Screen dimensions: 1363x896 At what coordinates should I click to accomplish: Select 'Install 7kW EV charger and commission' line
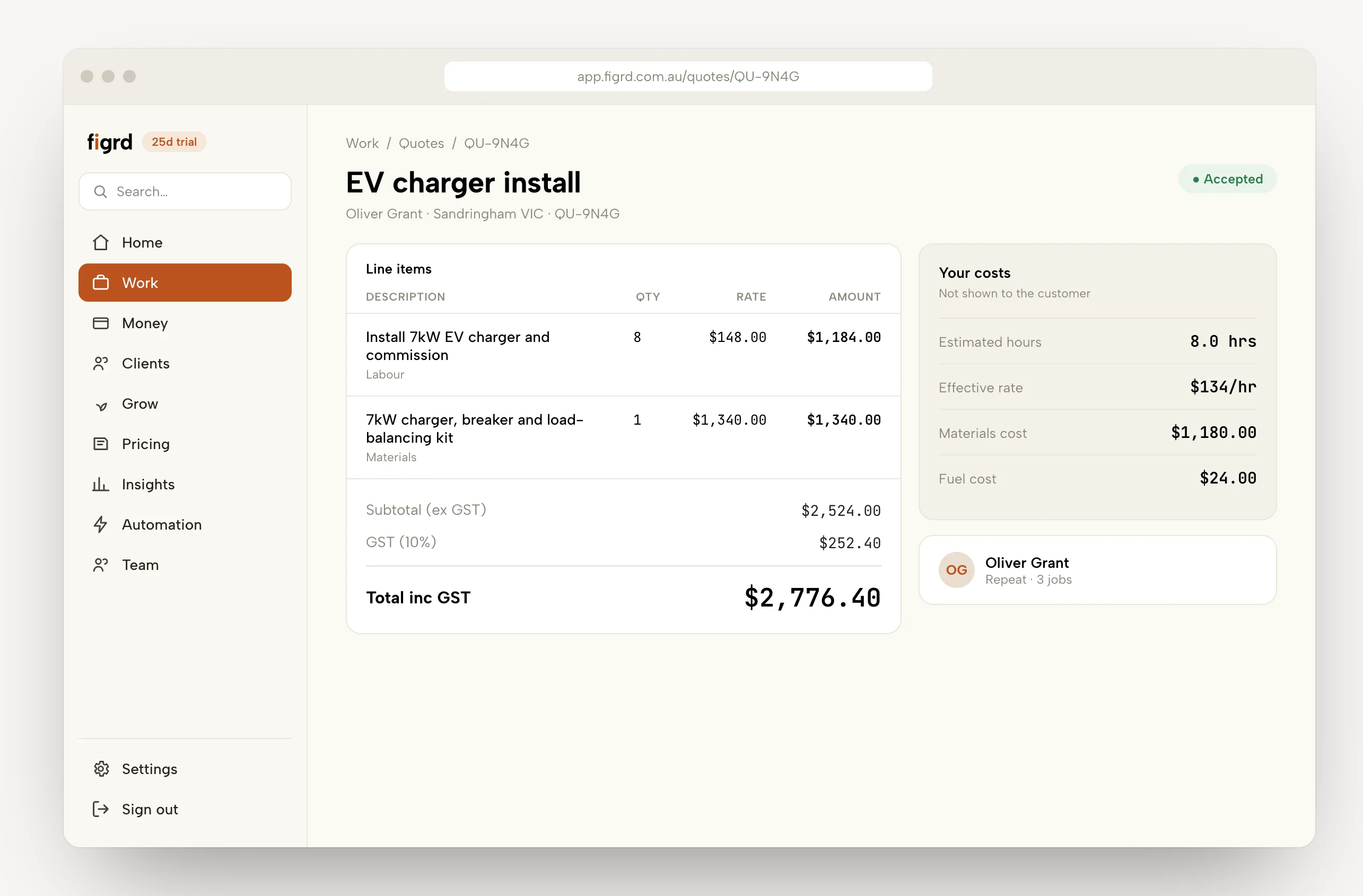[x=623, y=354]
